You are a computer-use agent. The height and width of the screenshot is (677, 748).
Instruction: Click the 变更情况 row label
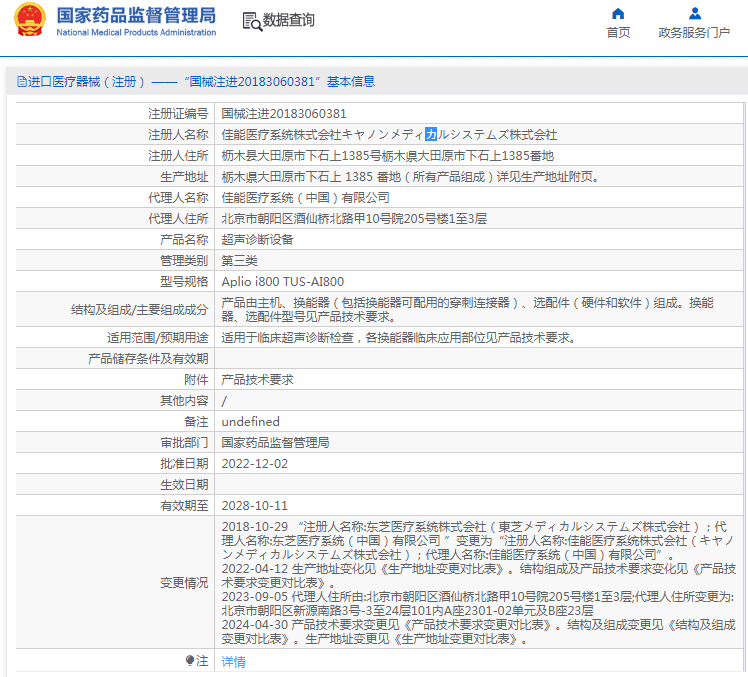[184, 583]
